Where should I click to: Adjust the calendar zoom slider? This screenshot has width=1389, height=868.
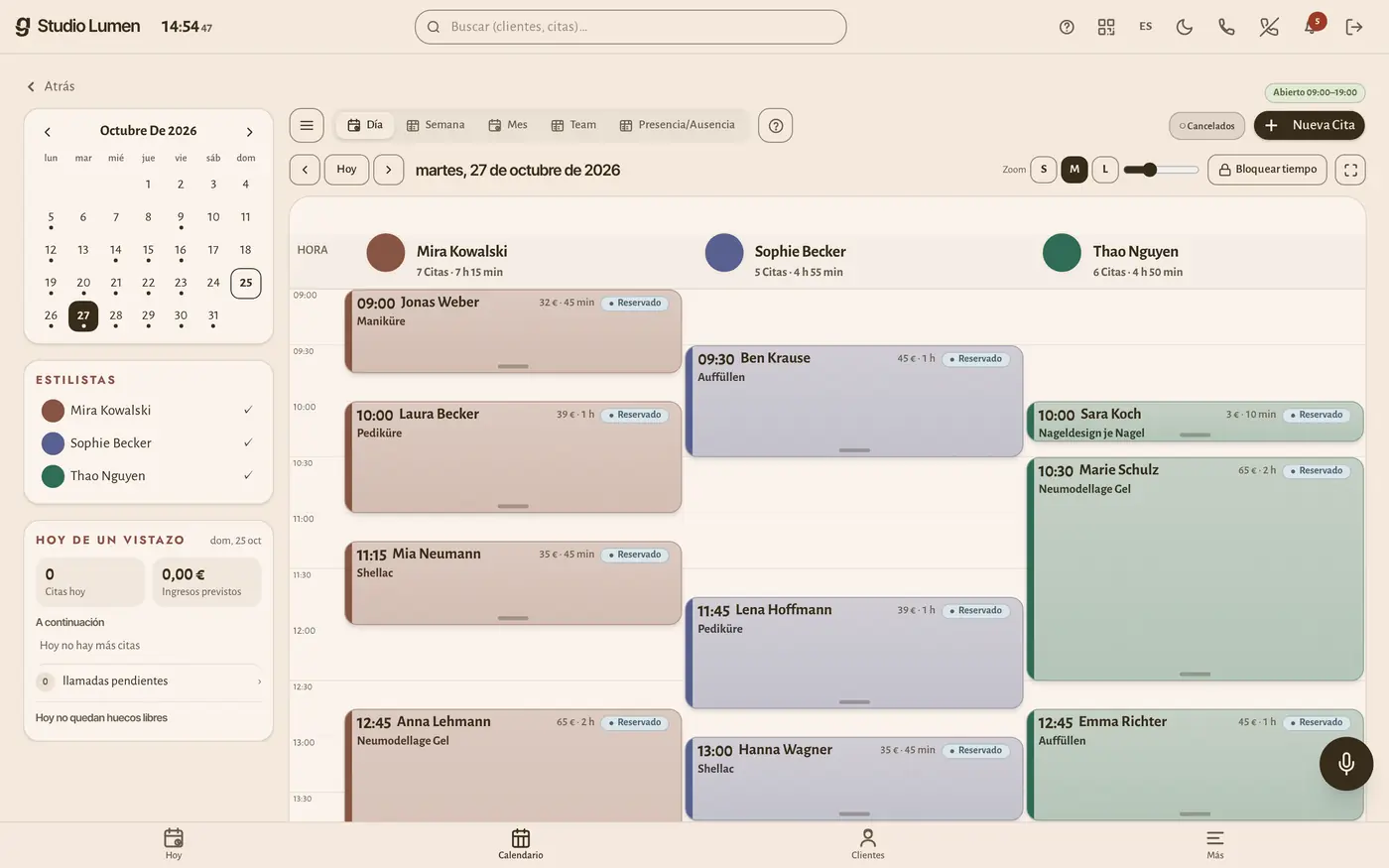coord(1161,170)
